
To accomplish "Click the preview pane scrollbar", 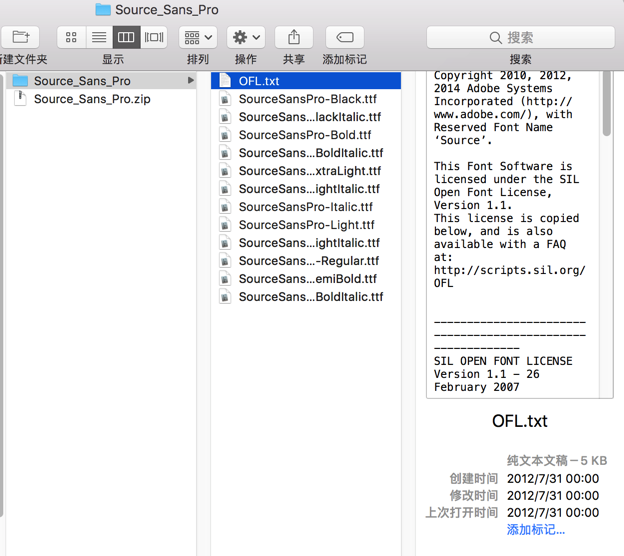I will (606, 103).
